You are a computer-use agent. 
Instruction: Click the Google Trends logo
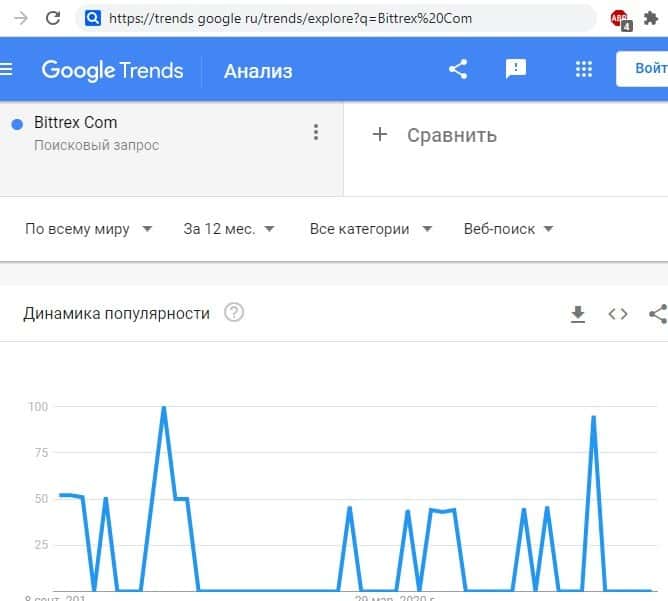tap(112, 70)
